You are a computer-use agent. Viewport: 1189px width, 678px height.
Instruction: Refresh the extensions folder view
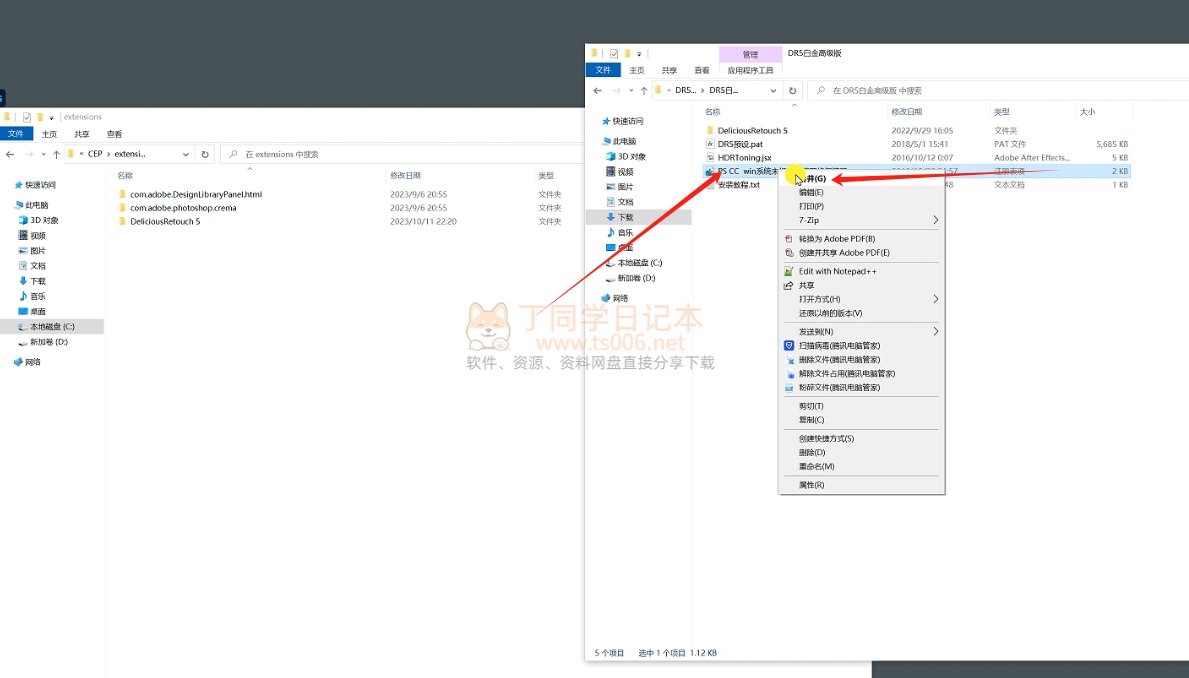[205, 154]
